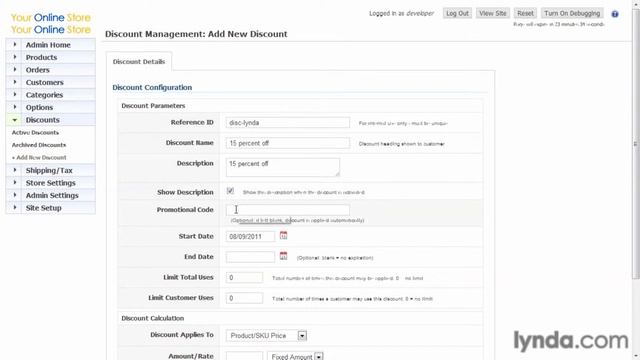640x360 pixels.
Task: Toggle the Show Description checkbox
Action: coord(230,191)
